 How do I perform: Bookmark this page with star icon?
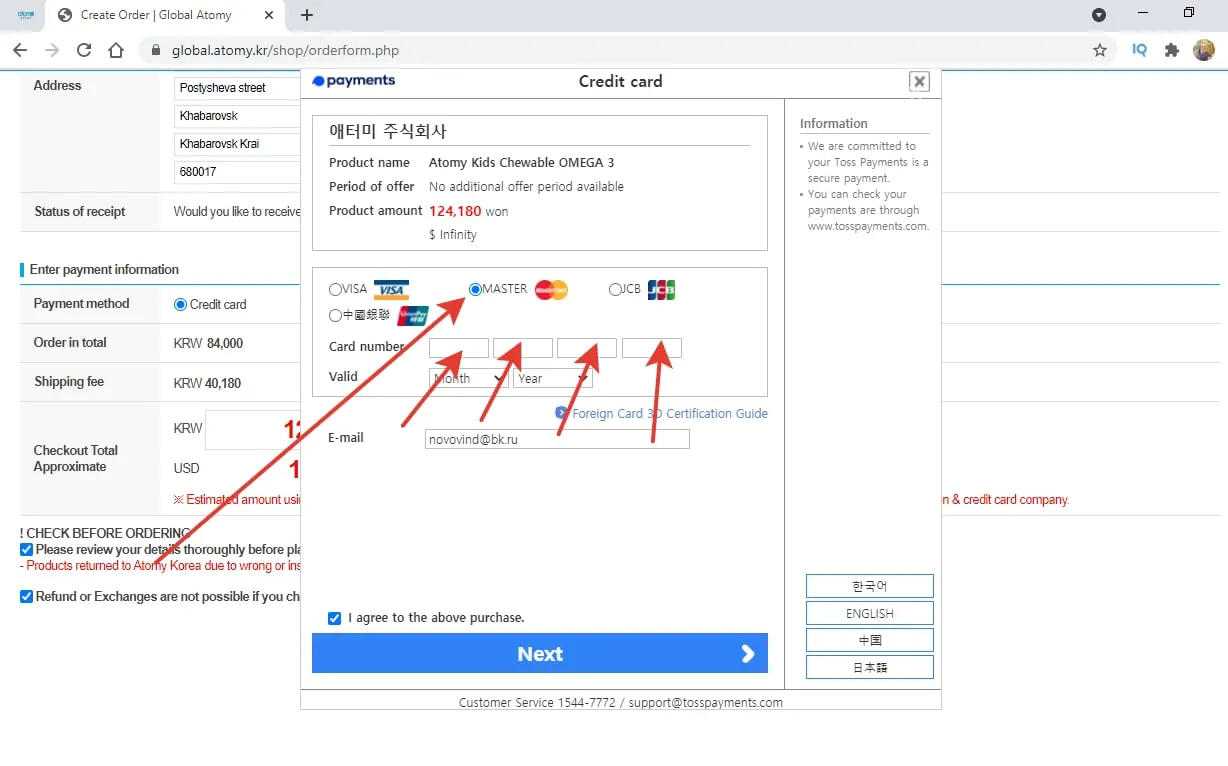(1100, 50)
